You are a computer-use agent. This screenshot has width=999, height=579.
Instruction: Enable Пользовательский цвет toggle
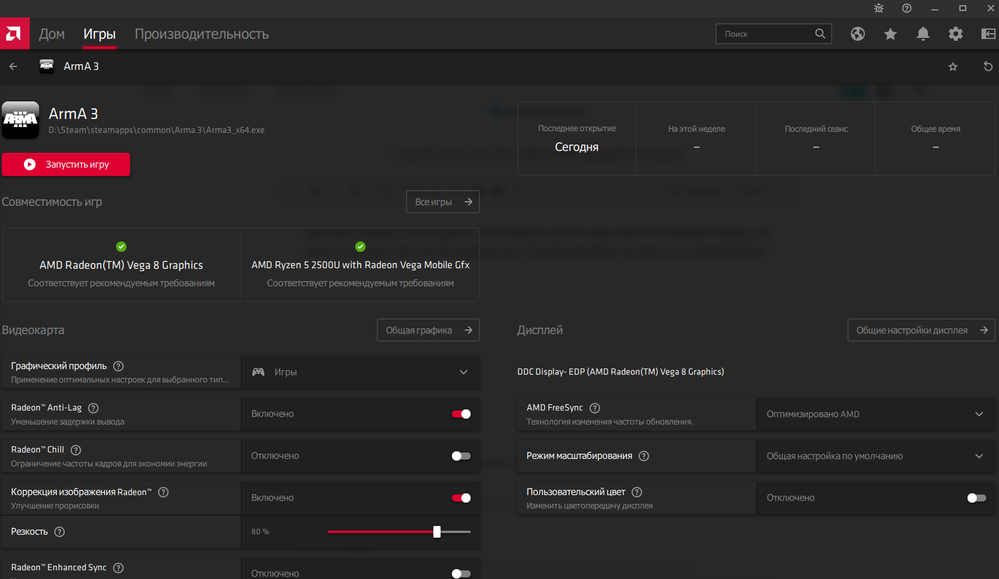pos(976,498)
